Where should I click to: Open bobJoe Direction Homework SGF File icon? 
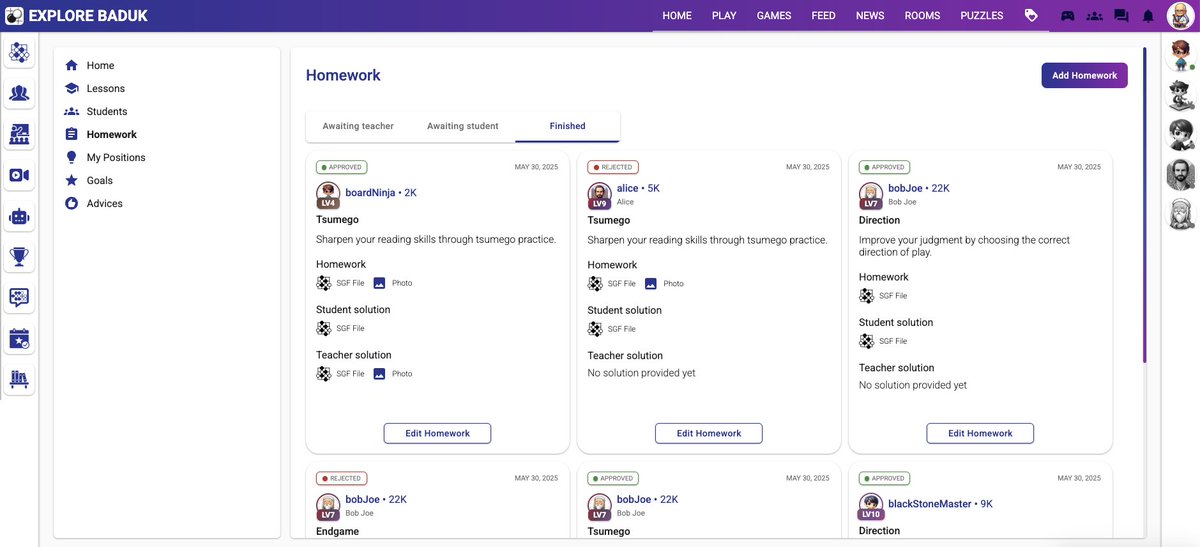[867, 296]
